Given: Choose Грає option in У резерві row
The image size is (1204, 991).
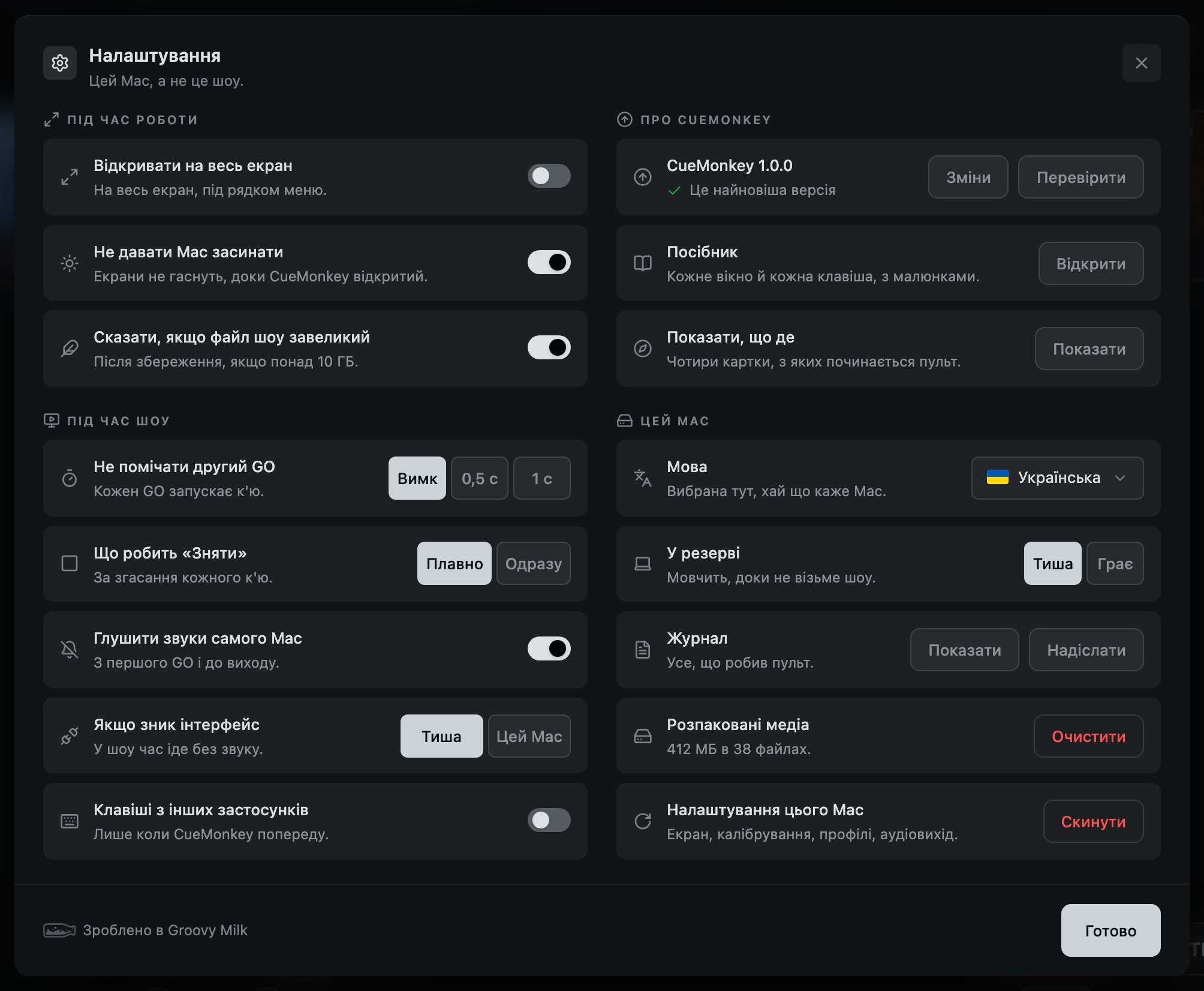Looking at the screenshot, I should click(x=1115, y=563).
